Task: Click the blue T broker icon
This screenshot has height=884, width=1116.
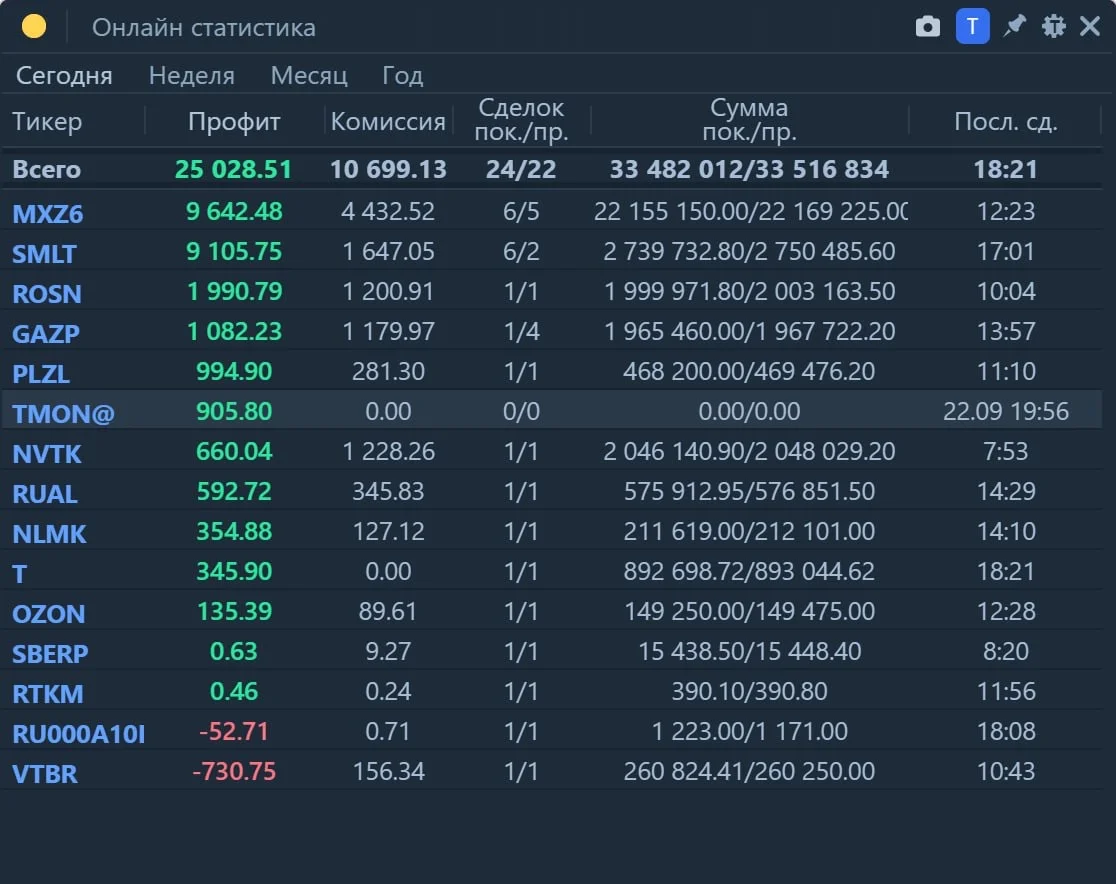Action: click(972, 27)
